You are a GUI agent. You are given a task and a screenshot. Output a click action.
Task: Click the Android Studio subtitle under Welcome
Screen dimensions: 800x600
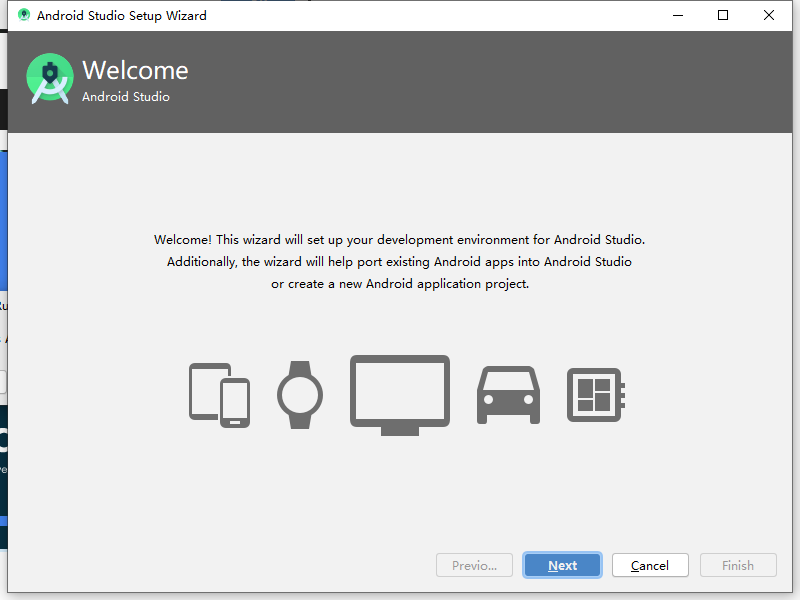tap(126, 97)
